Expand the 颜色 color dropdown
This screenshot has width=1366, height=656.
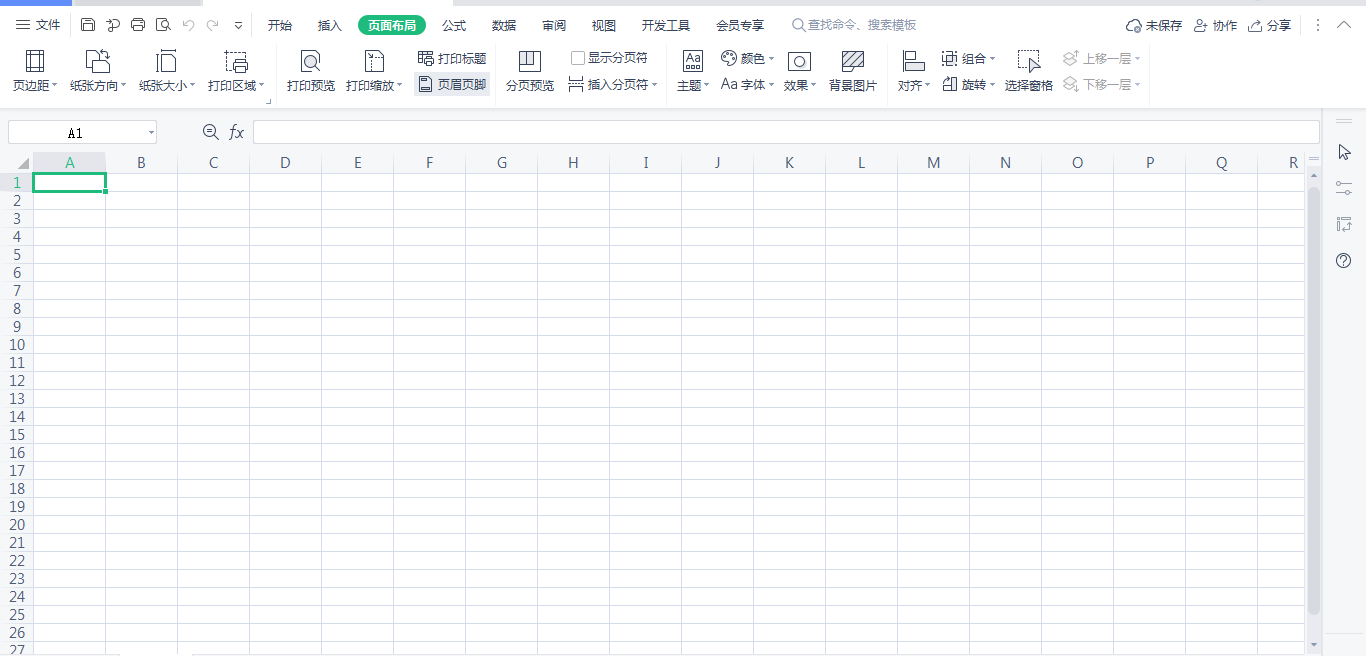pos(771,59)
